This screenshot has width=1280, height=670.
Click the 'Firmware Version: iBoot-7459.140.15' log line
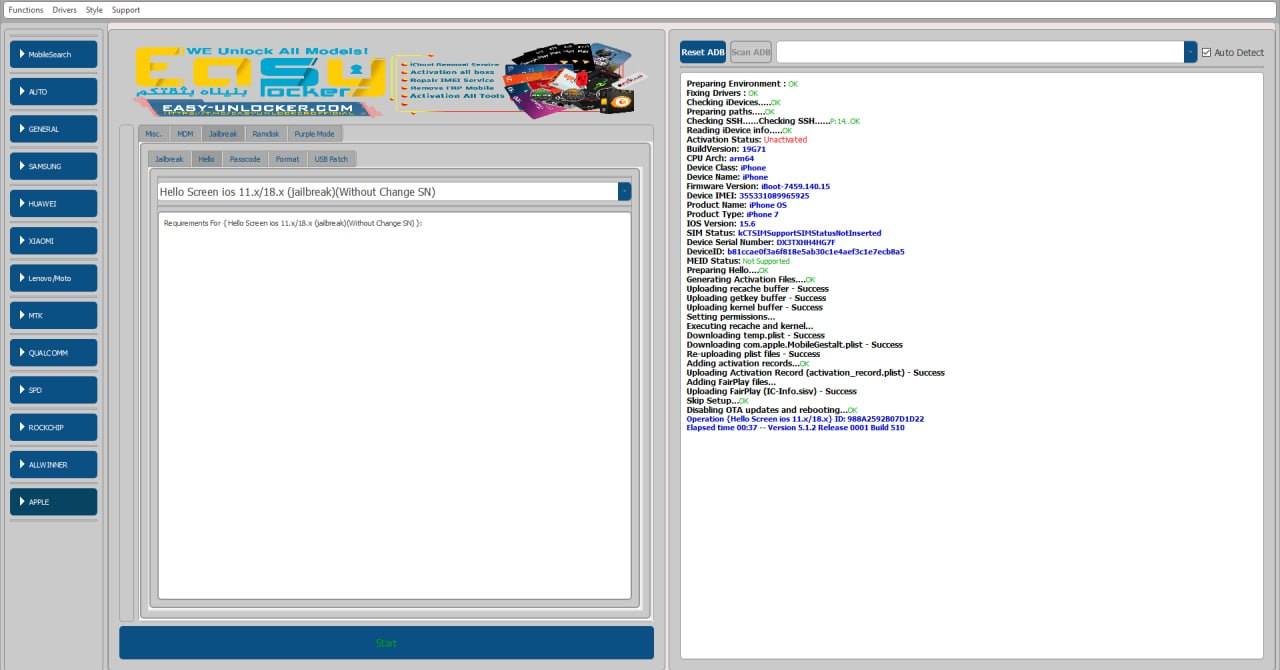(758, 186)
